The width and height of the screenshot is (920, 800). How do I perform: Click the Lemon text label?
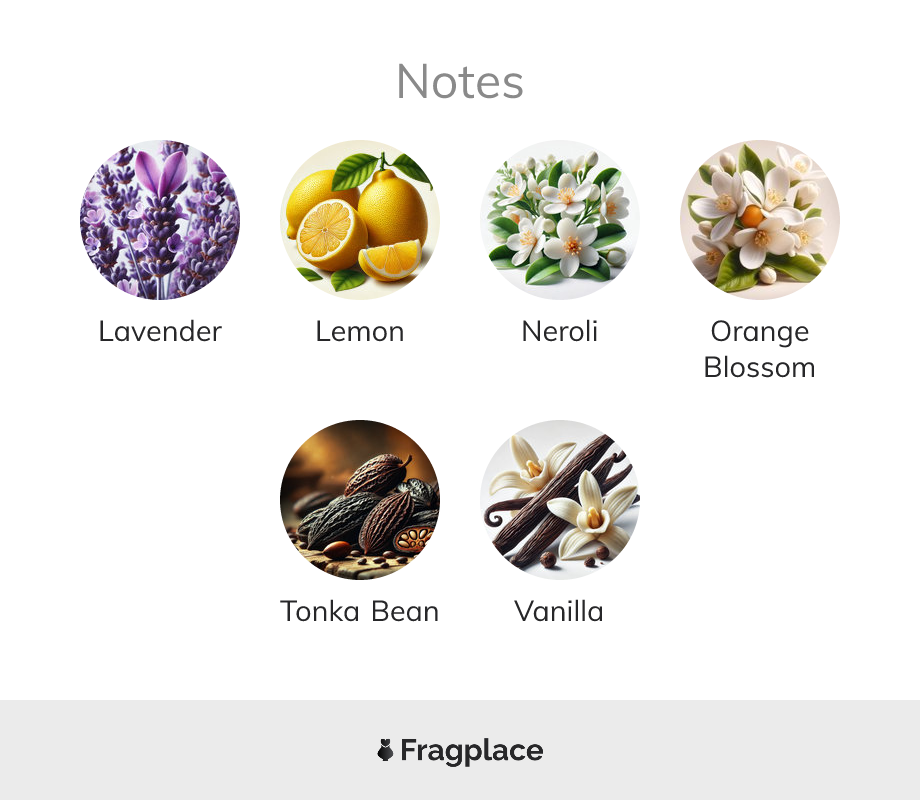pyautogui.click(x=360, y=332)
